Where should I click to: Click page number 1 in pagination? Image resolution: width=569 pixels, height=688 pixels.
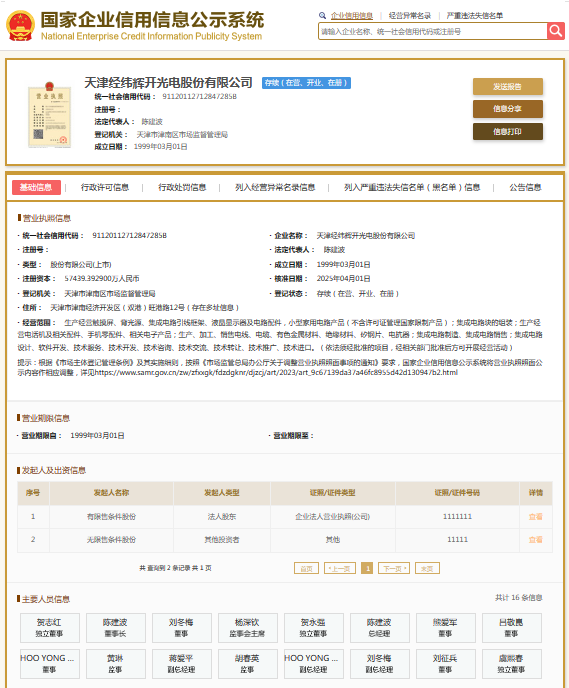tap(367, 568)
